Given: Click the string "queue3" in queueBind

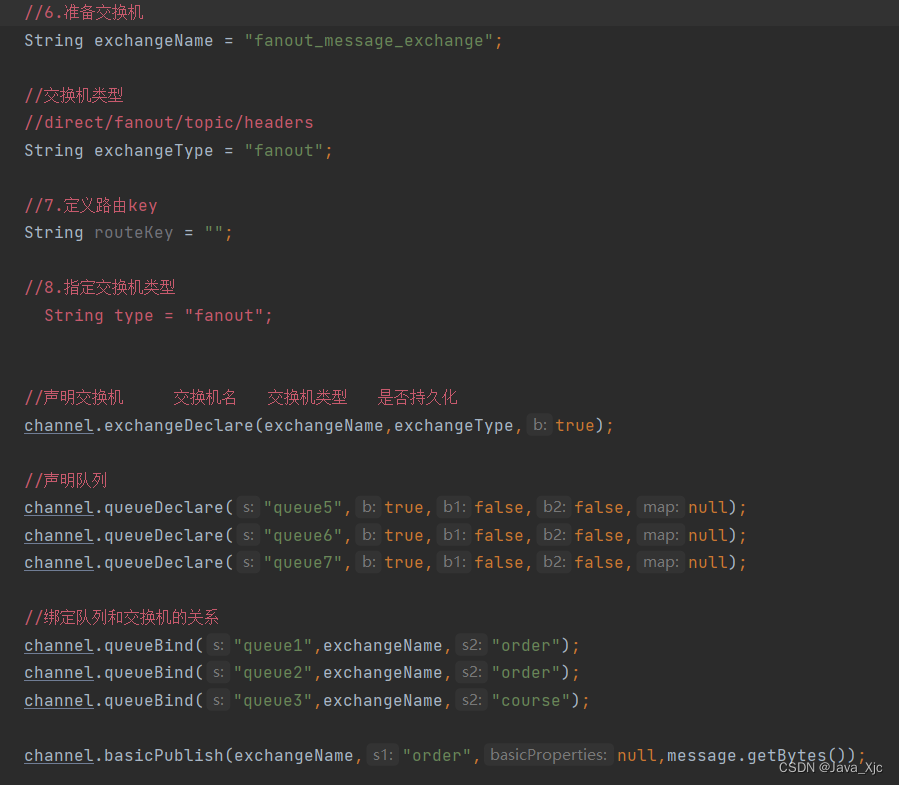Looking at the screenshot, I should [273, 701].
